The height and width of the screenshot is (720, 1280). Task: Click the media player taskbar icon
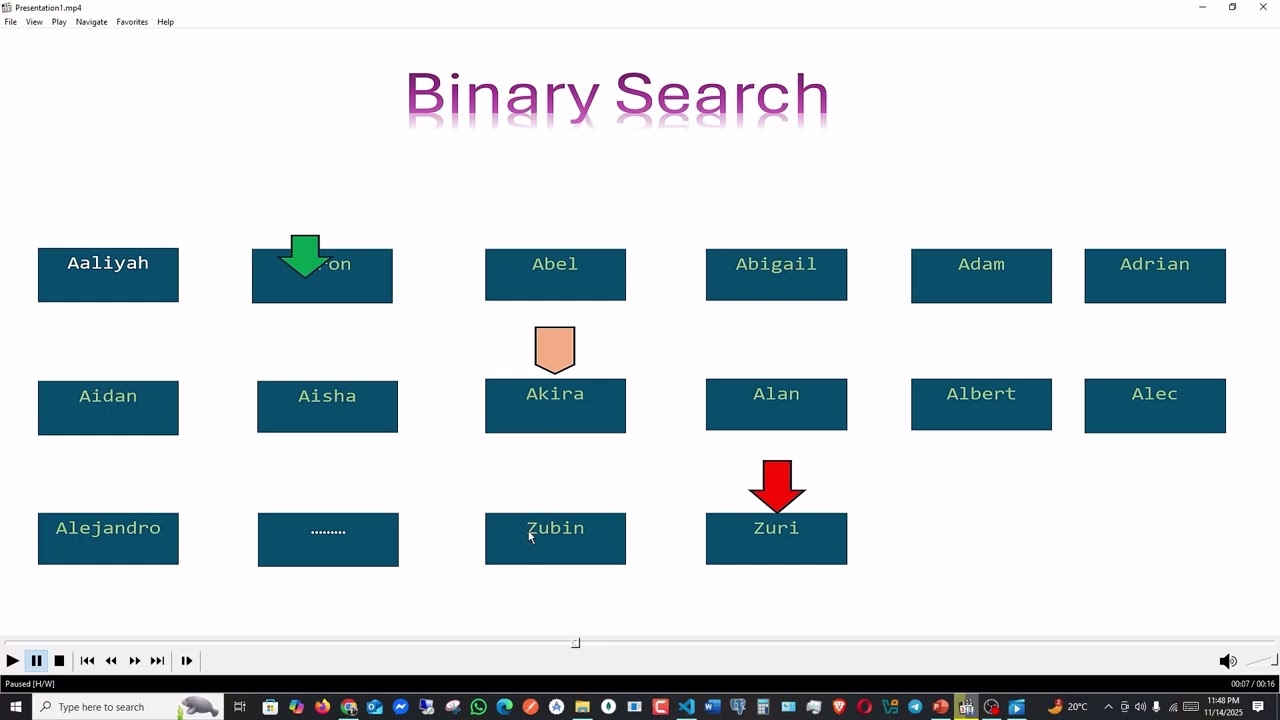click(x=966, y=707)
